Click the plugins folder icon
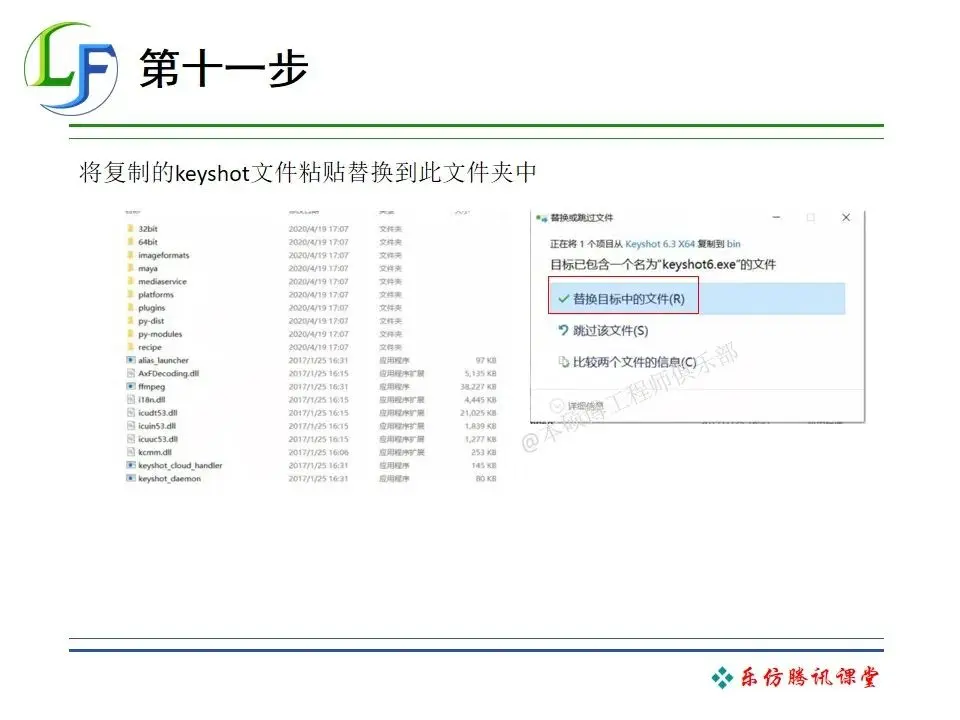This screenshot has height=720, width=960. (x=130, y=307)
